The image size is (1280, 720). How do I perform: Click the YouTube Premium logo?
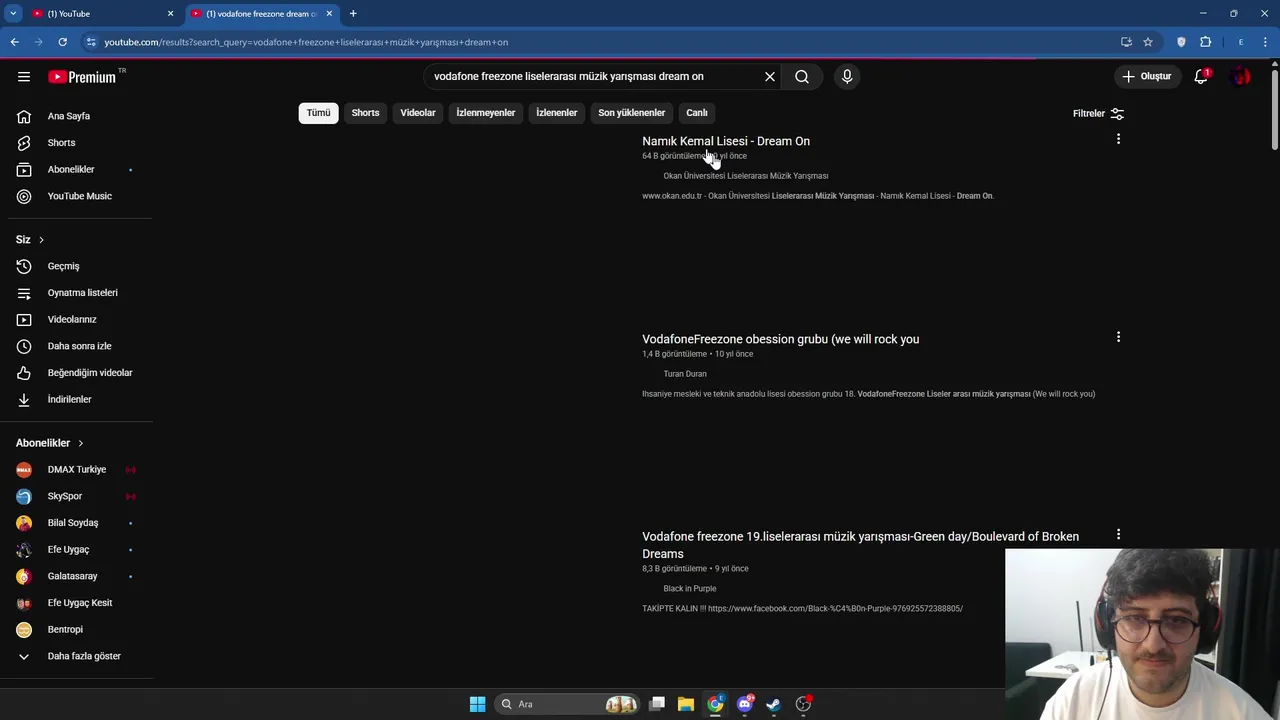tap(82, 77)
